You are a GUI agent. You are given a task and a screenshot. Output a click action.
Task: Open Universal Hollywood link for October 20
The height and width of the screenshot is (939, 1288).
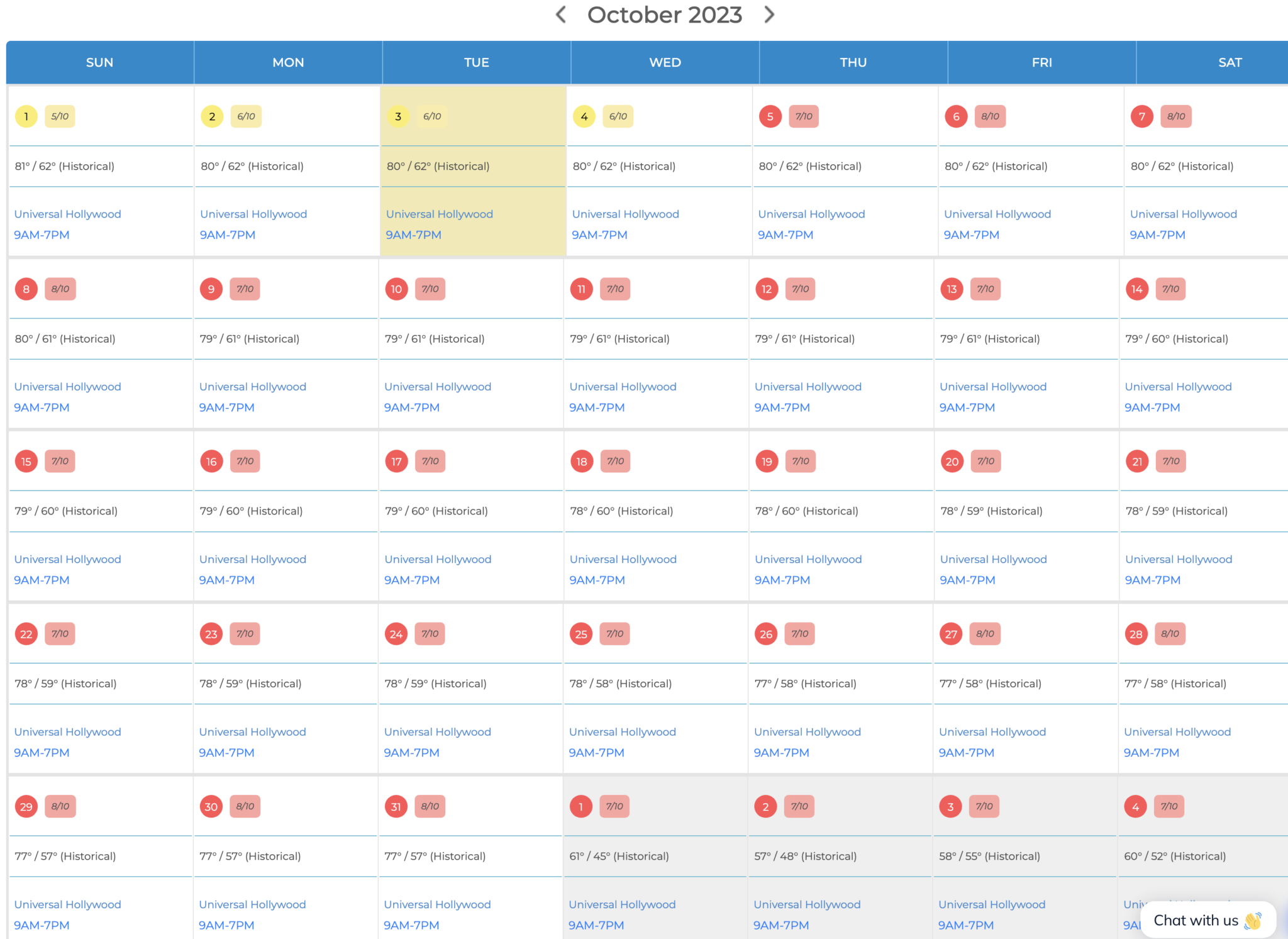(993, 559)
